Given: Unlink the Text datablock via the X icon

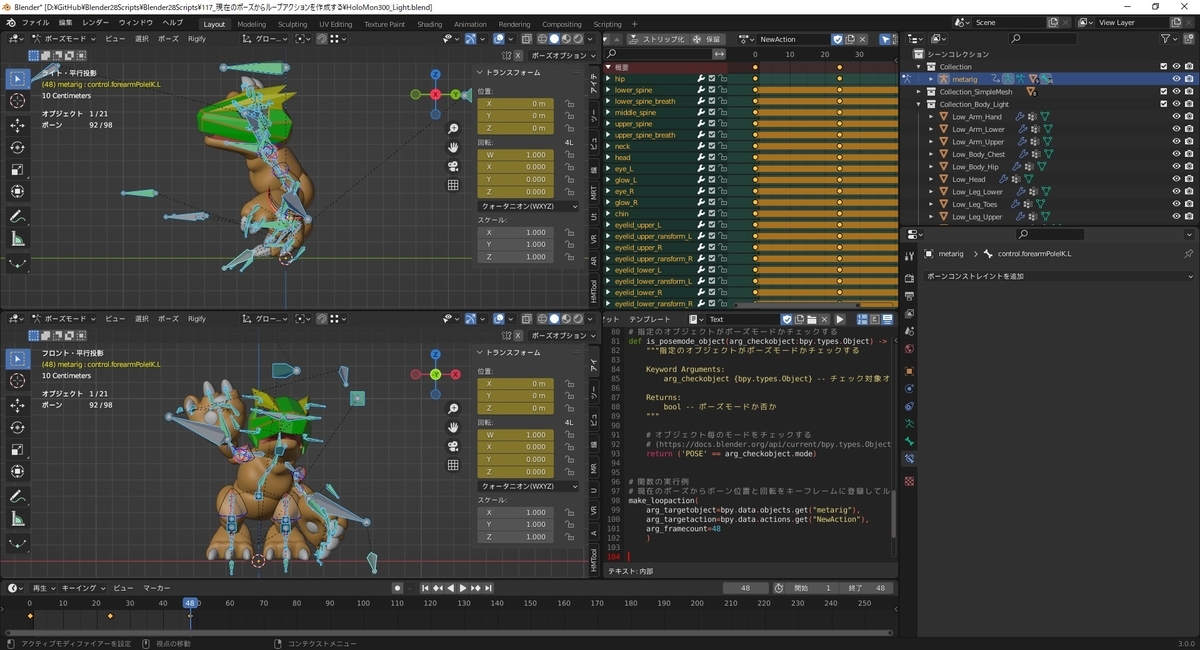Looking at the screenshot, I should pyautogui.click(x=824, y=318).
